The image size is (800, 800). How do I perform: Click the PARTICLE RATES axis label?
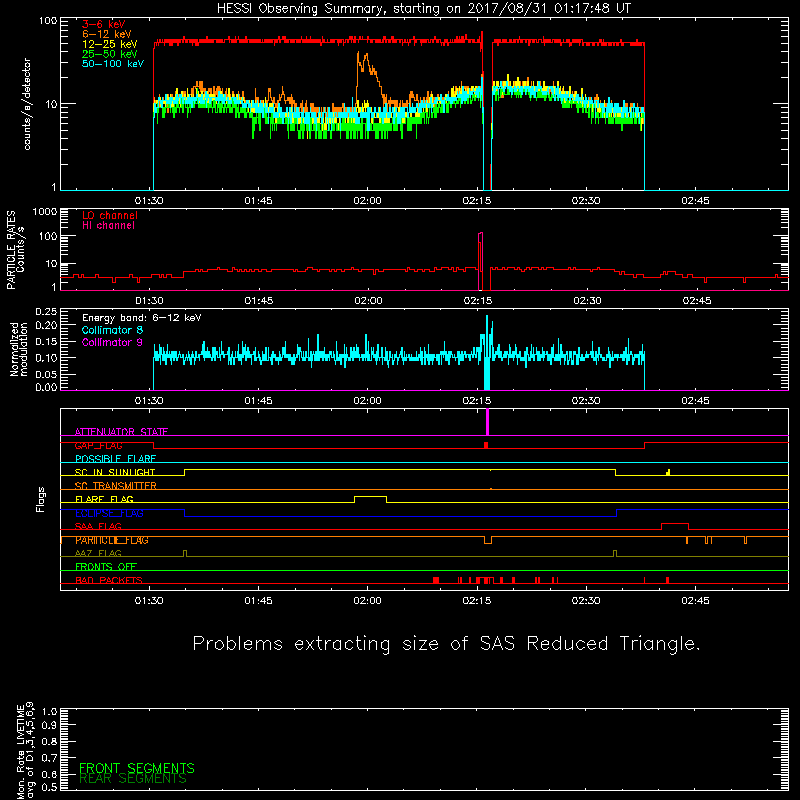15,250
